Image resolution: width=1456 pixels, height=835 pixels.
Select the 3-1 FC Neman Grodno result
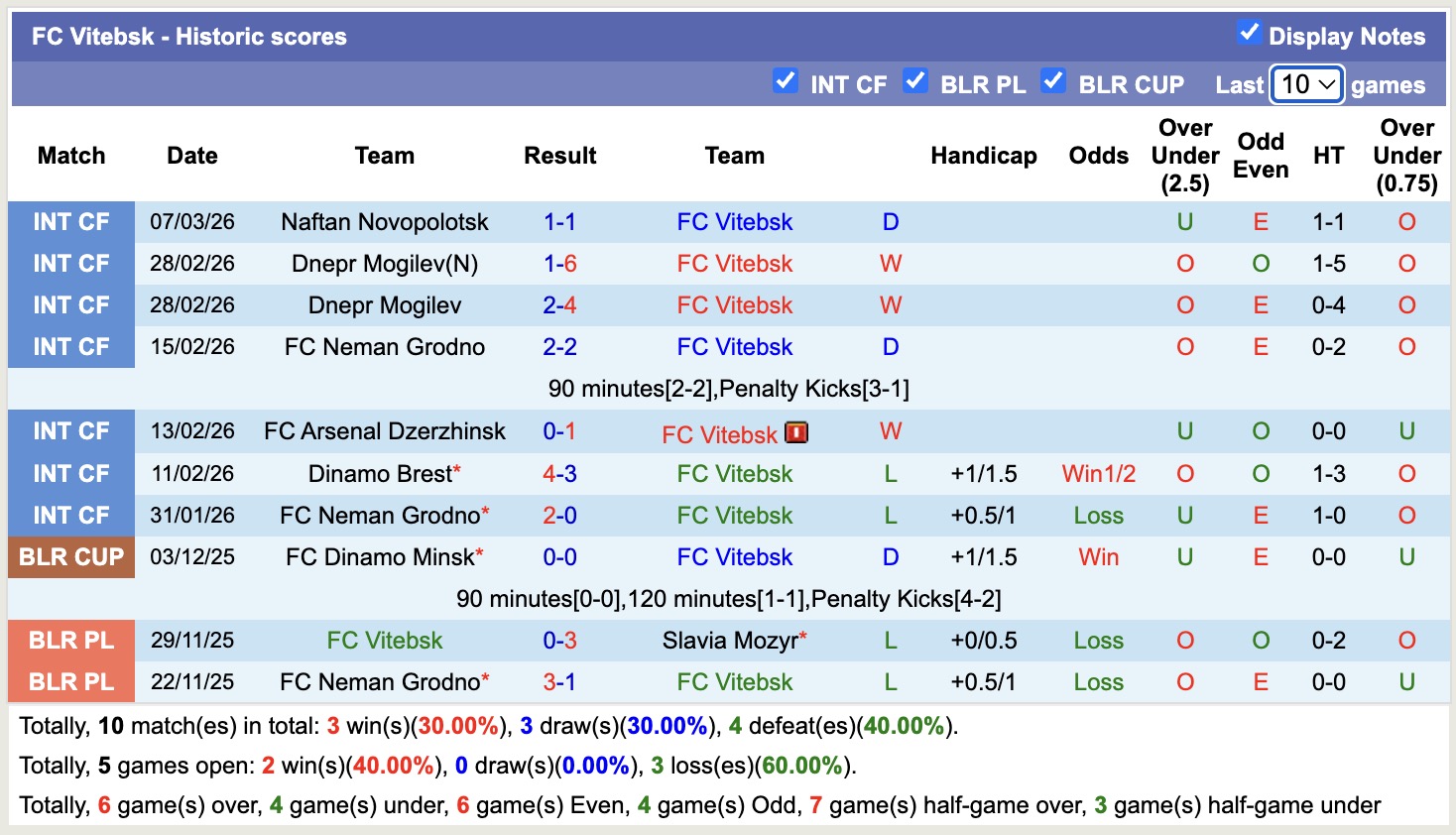coord(559,682)
